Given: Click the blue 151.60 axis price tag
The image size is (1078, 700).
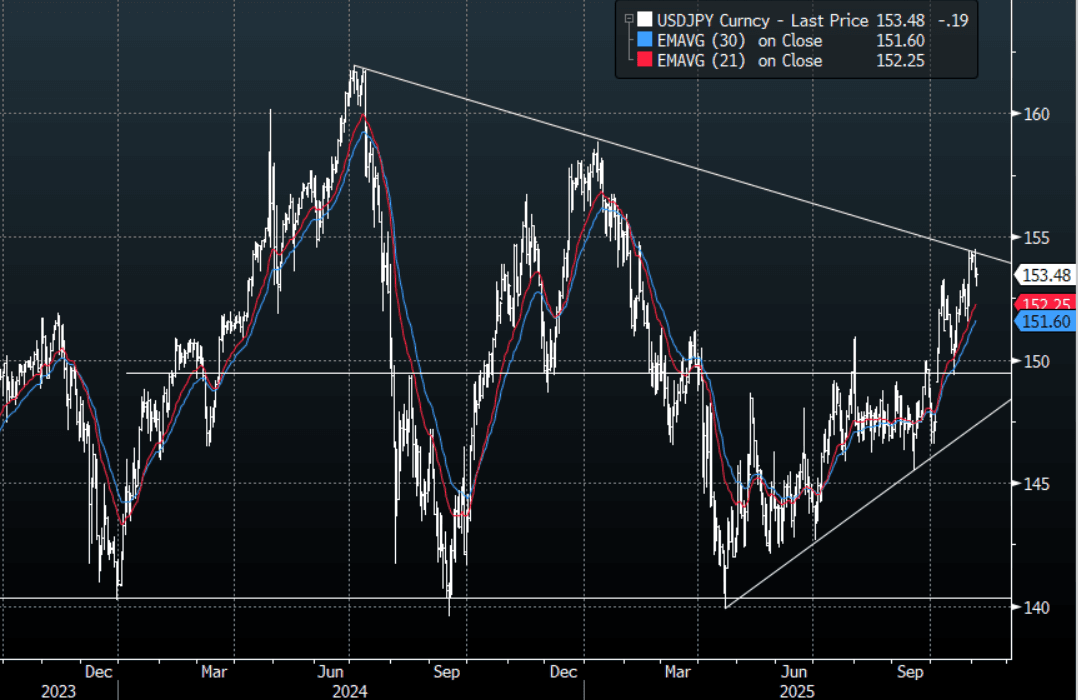Looking at the screenshot, I should [x=1045, y=320].
